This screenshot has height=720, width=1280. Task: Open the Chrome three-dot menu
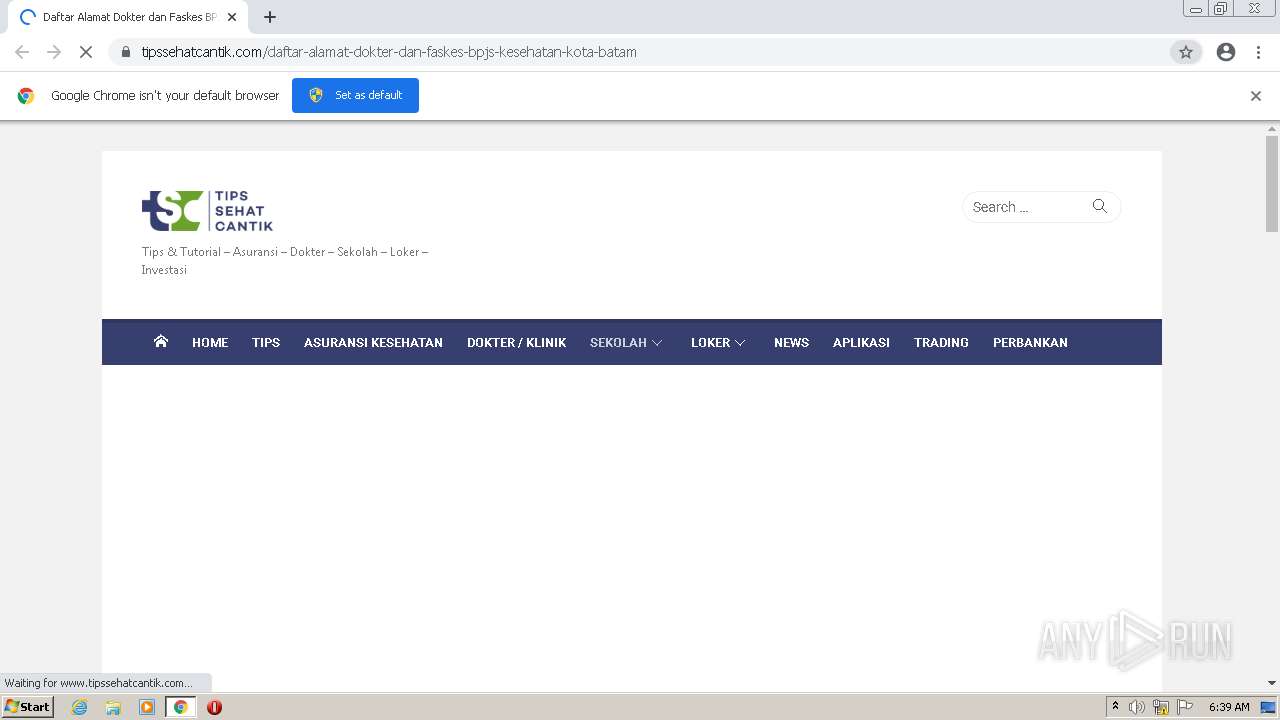pyautogui.click(x=1258, y=52)
